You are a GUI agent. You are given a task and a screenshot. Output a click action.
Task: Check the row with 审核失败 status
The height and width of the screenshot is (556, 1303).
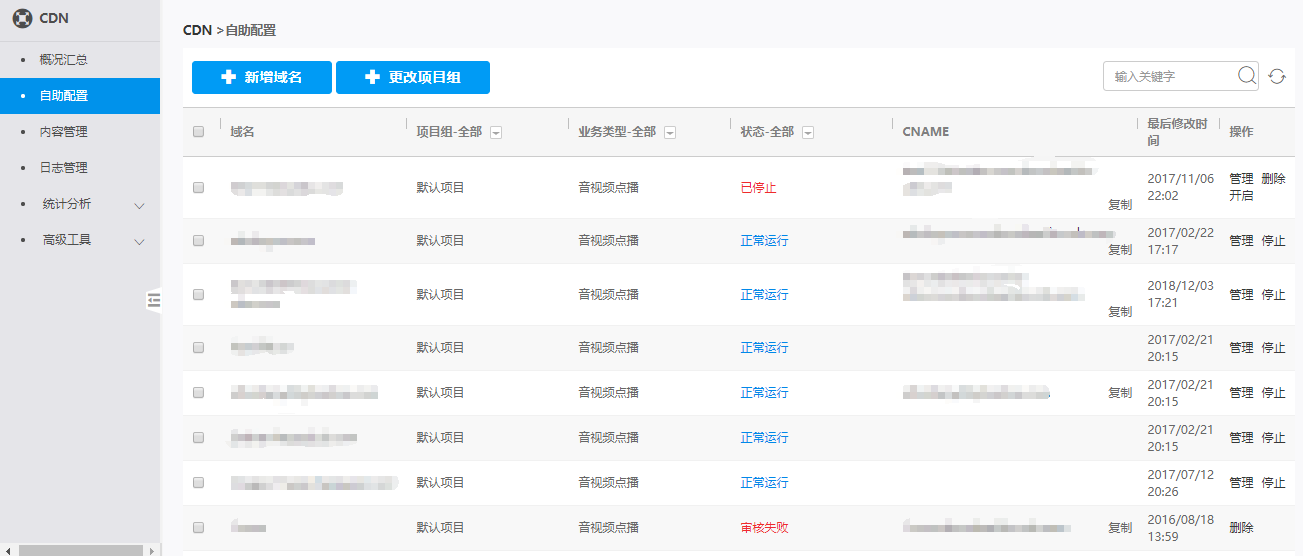pyautogui.click(x=198, y=527)
